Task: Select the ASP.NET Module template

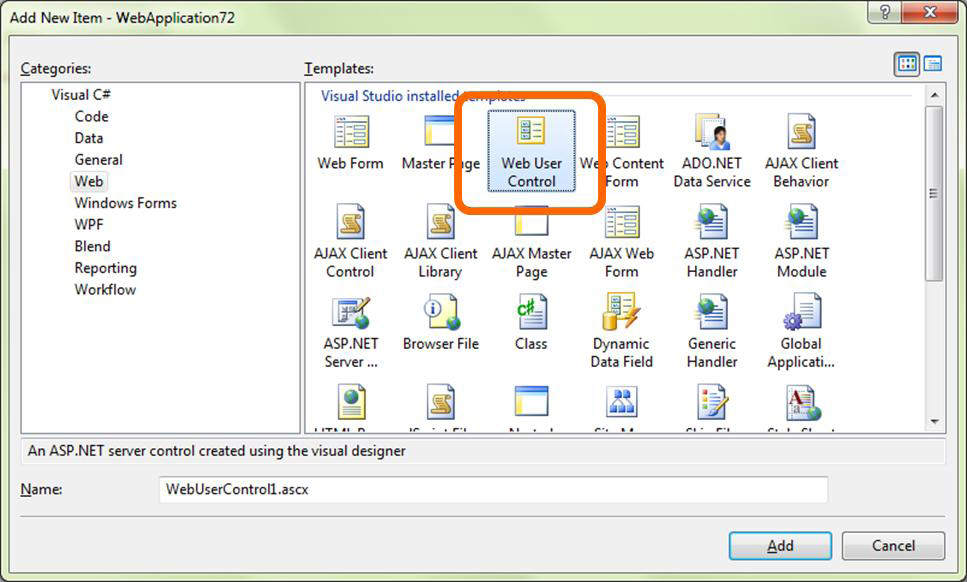Action: point(802,242)
